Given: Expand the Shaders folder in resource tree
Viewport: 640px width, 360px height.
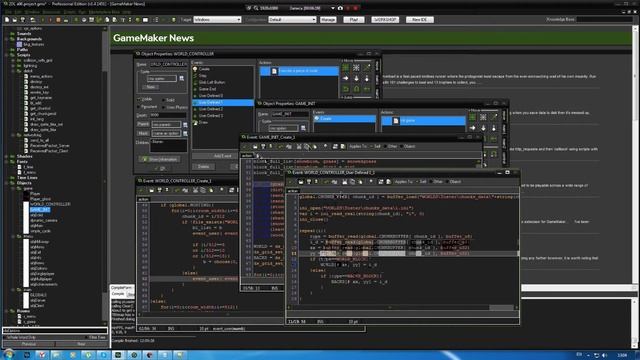Looking at the screenshot, I should click(7, 156).
